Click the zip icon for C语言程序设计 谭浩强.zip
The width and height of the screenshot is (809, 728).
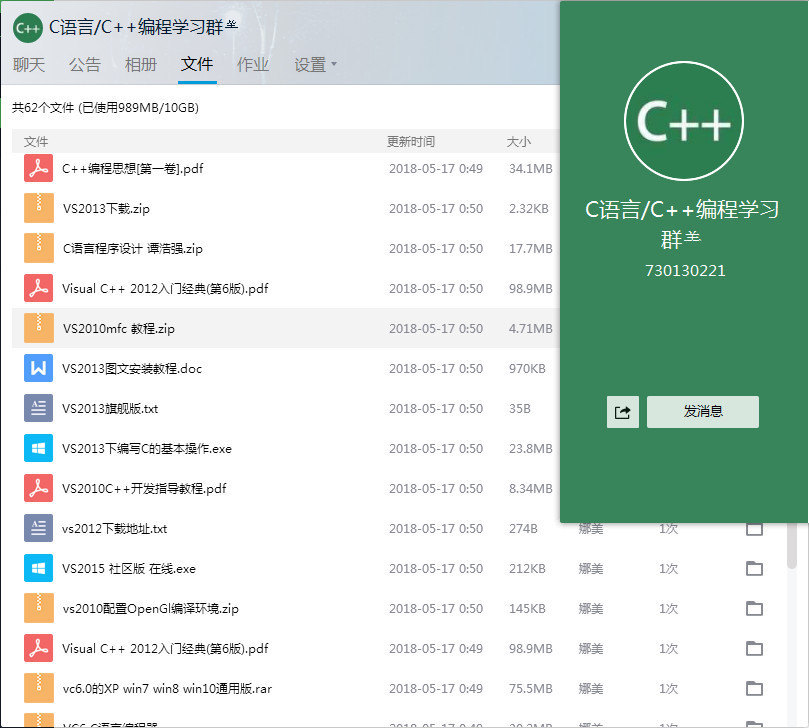39,248
